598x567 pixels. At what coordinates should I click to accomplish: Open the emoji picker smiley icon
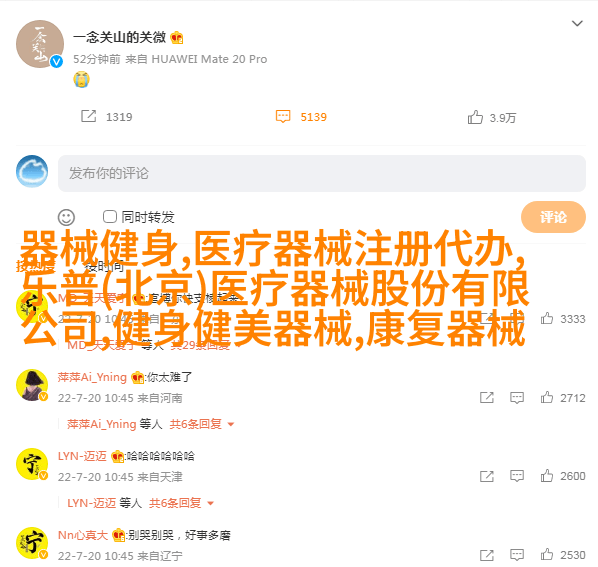(66, 217)
